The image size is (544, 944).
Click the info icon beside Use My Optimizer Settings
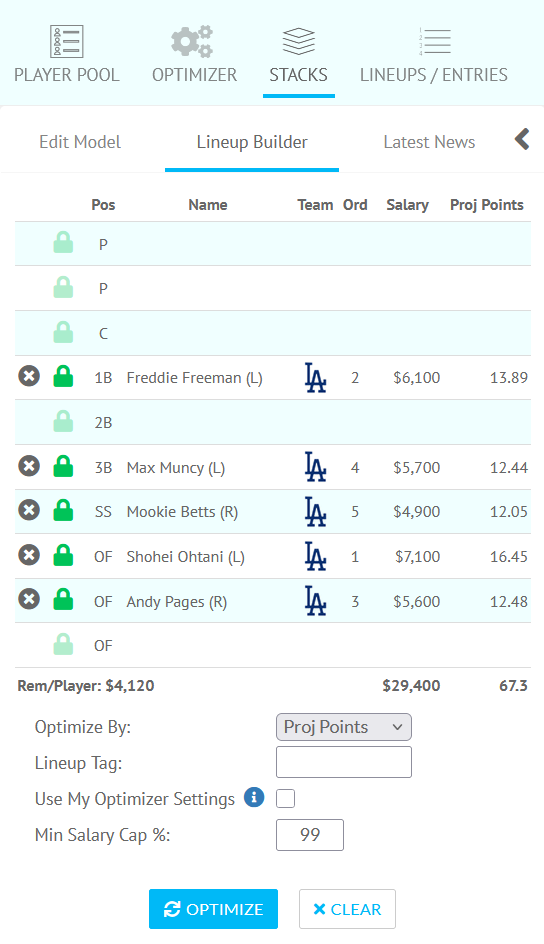(254, 798)
